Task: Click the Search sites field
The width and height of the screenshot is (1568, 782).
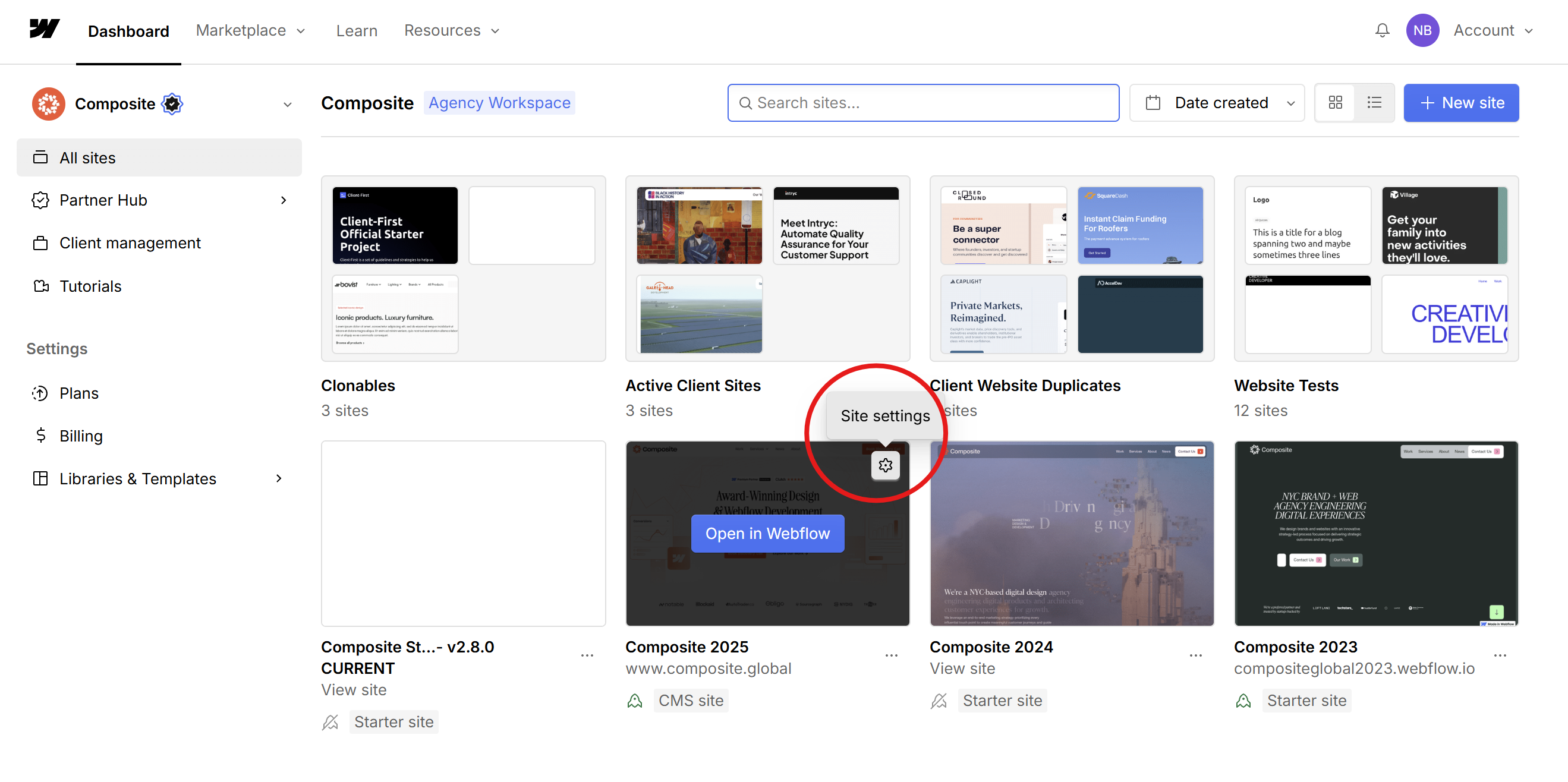Action: click(922, 102)
